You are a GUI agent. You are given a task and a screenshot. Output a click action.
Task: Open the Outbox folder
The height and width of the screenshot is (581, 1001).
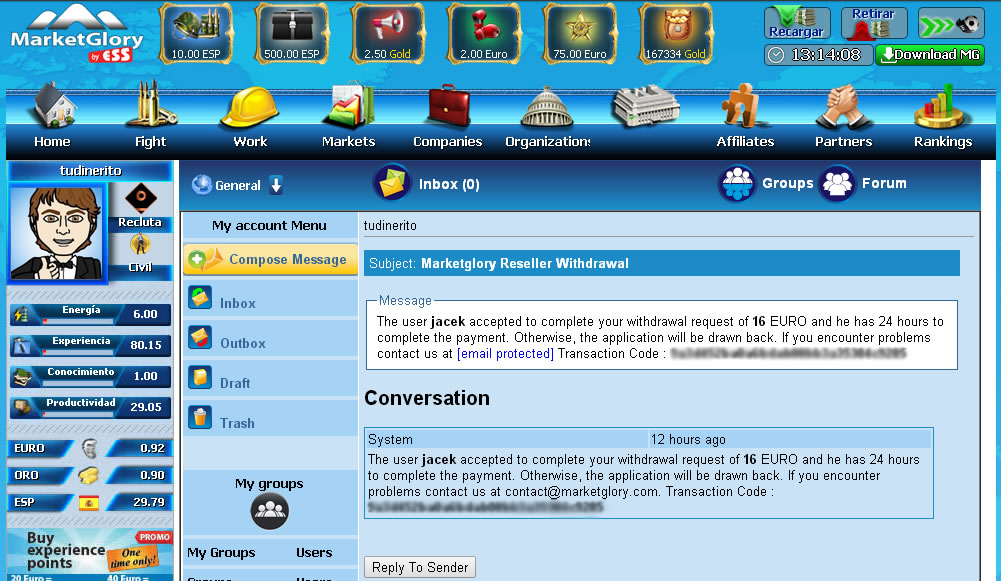point(270,338)
